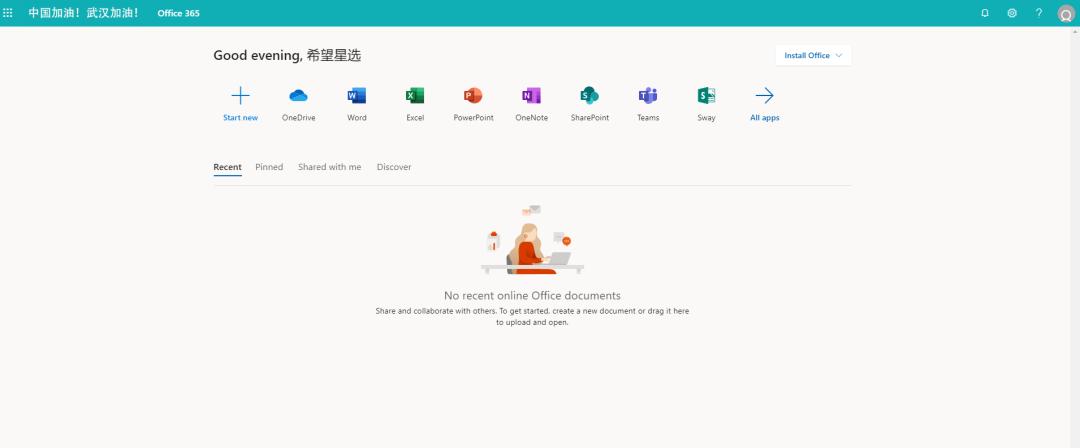
Task: Click the Start new plus icon
Action: point(240,95)
